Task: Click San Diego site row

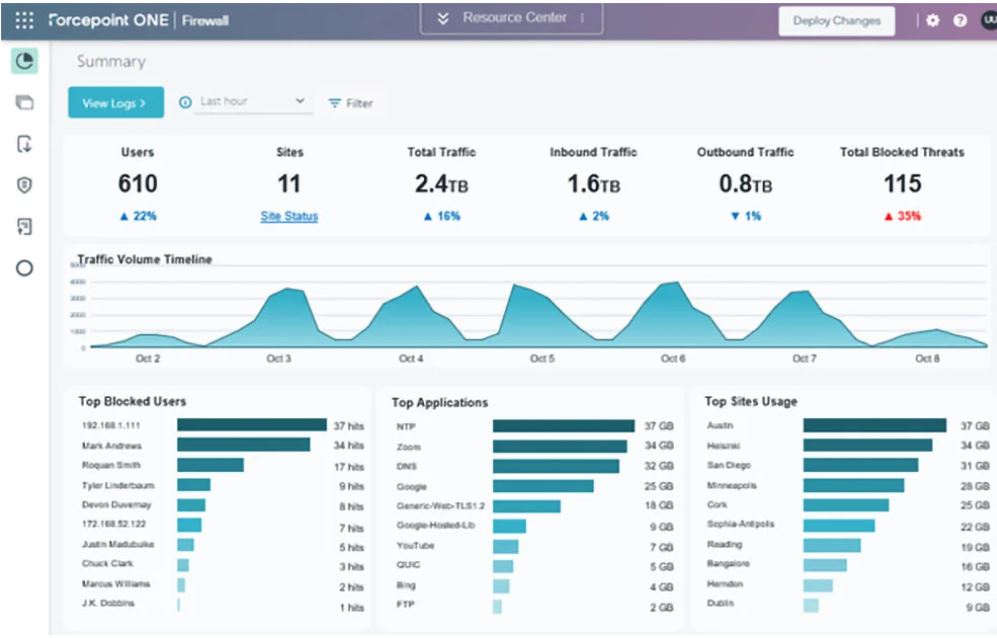Action: click(848, 466)
